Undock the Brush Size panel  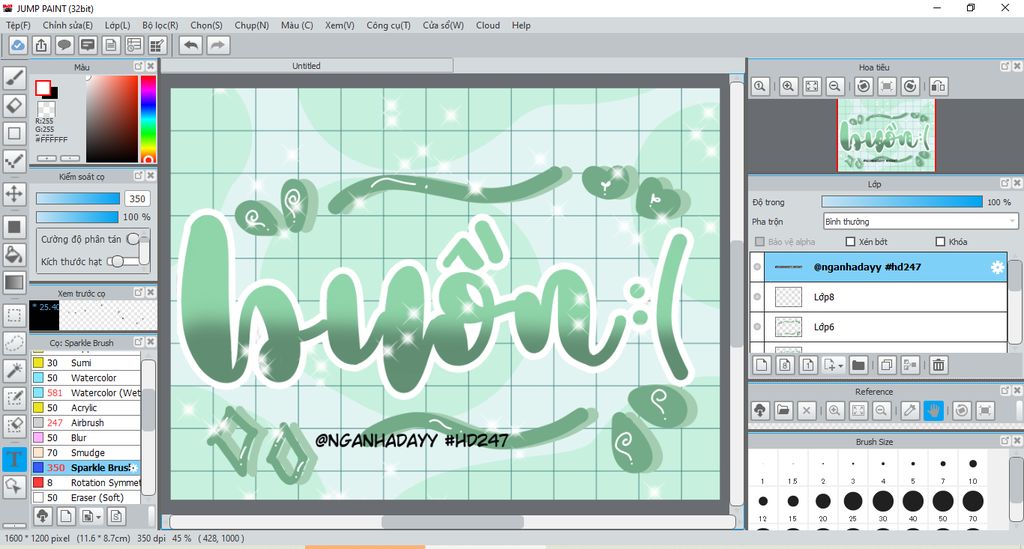click(x=1005, y=441)
